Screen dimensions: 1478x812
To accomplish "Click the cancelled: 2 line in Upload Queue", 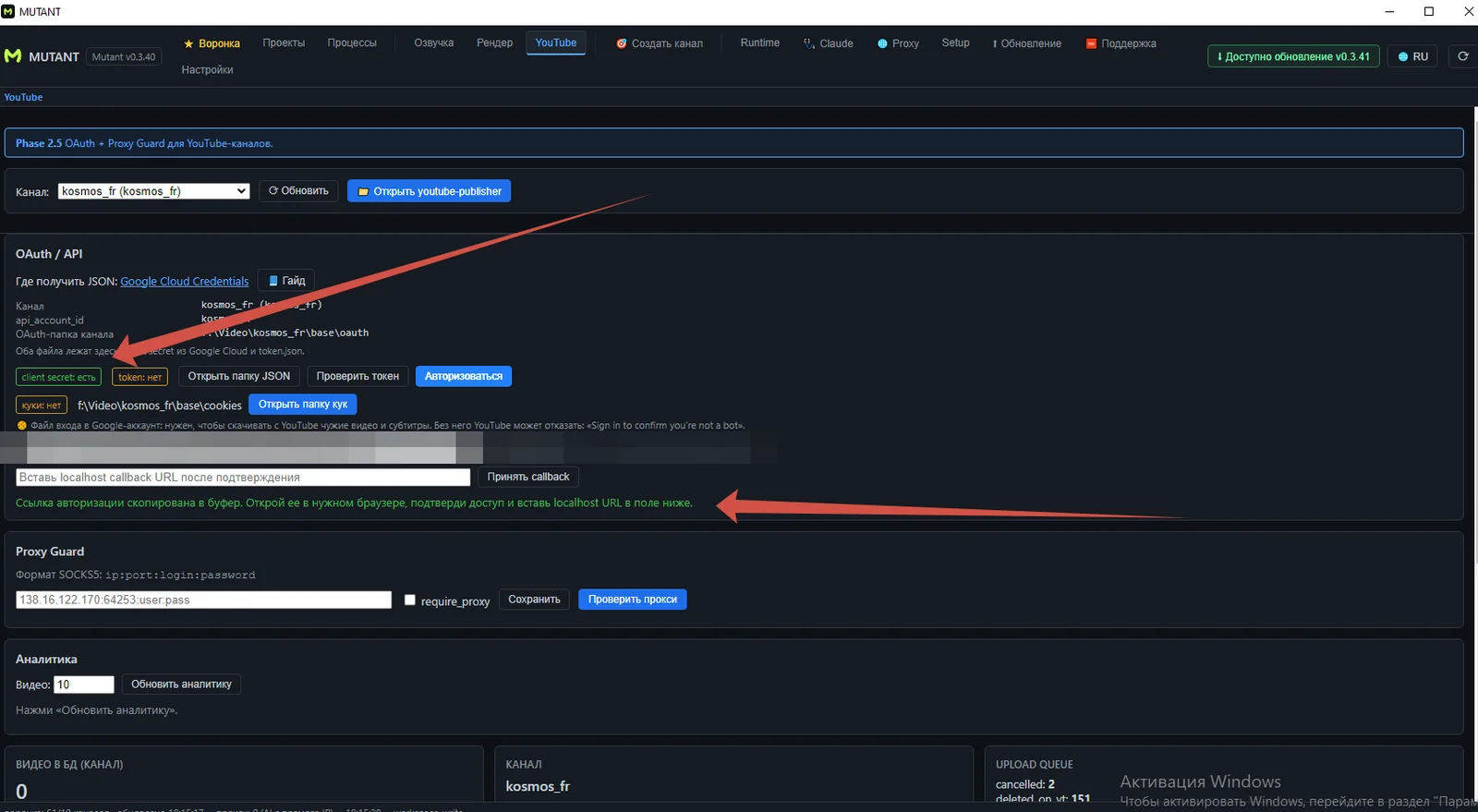I will coord(1025,784).
